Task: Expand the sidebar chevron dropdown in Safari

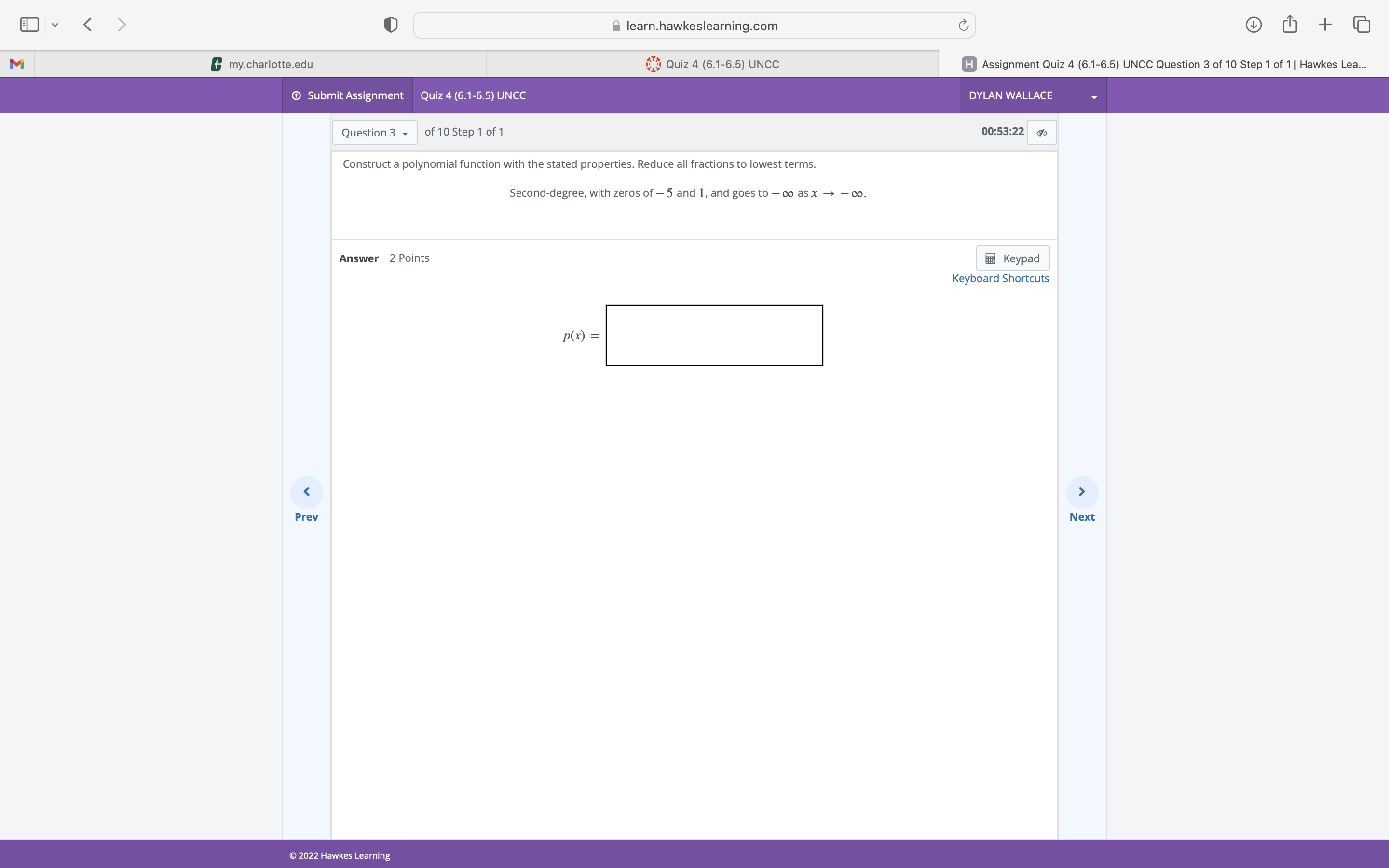Action: [55, 25]
